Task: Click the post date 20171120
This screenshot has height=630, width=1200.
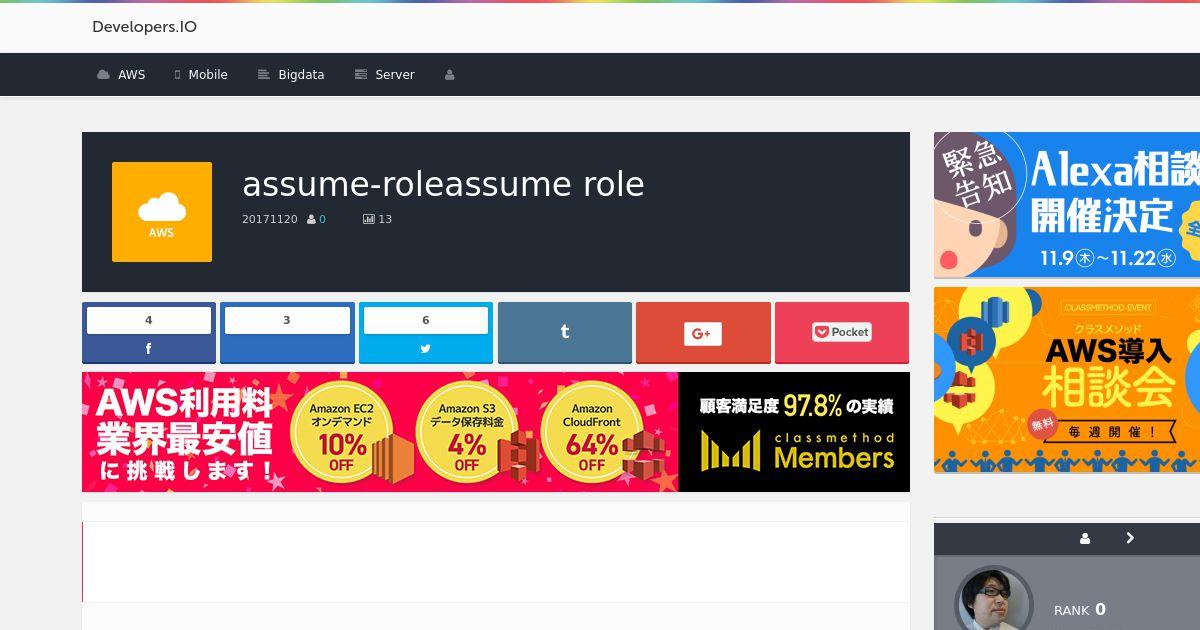Action: click(270, 219)
